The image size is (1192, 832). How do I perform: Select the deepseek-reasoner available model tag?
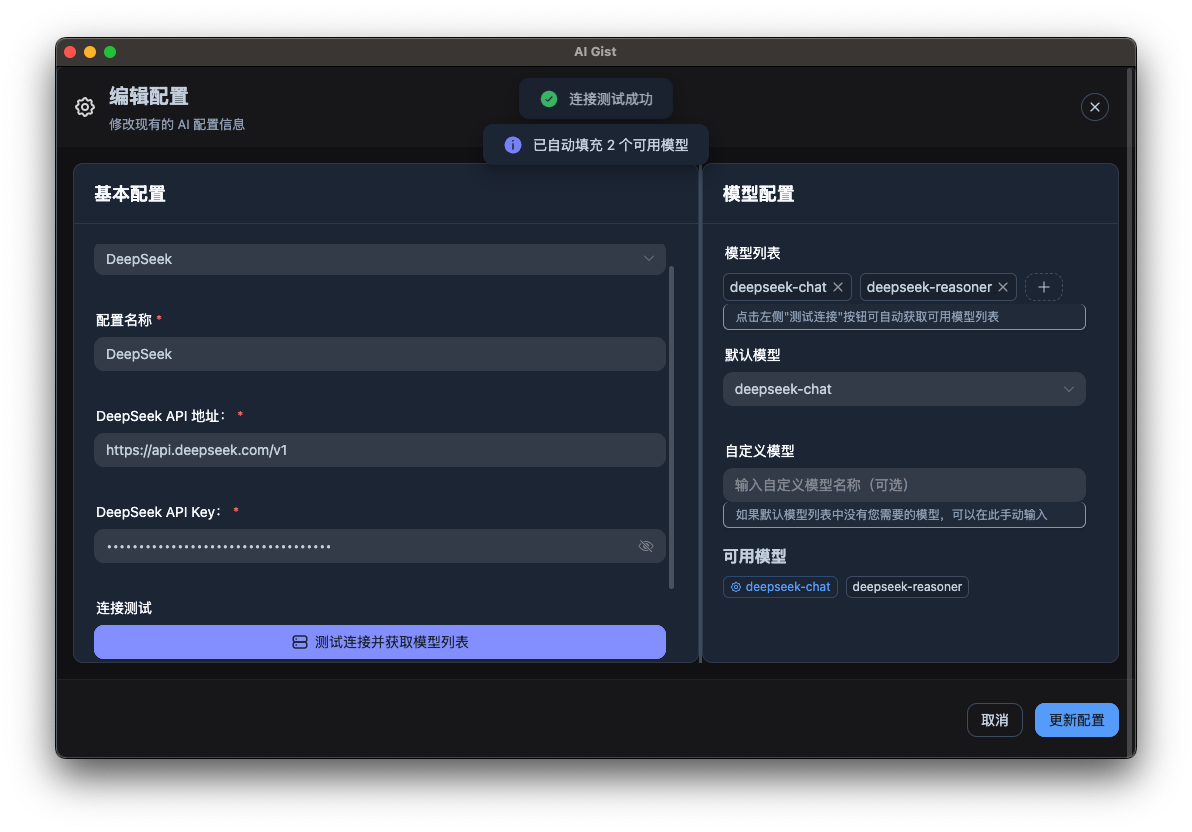point(907,587)
